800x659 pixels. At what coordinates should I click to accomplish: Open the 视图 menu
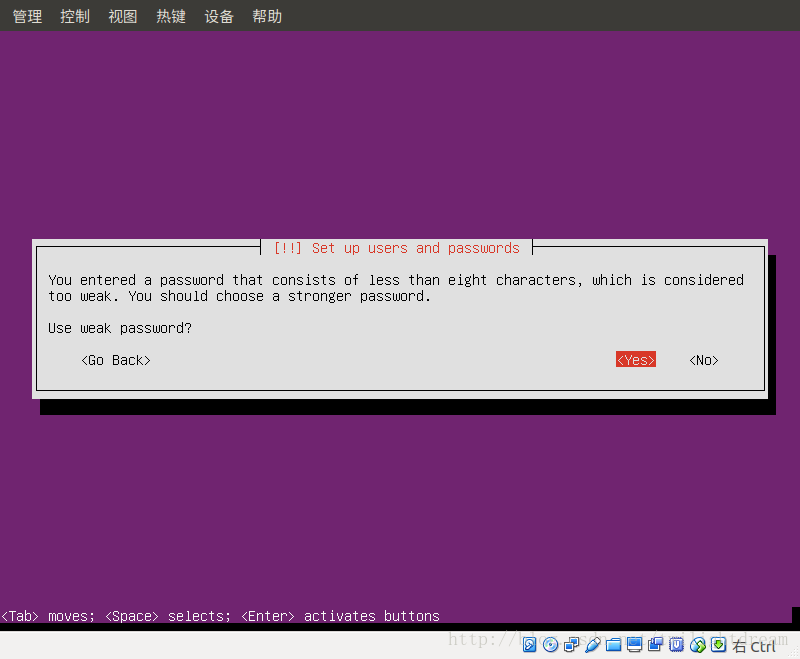click(122, 15)
